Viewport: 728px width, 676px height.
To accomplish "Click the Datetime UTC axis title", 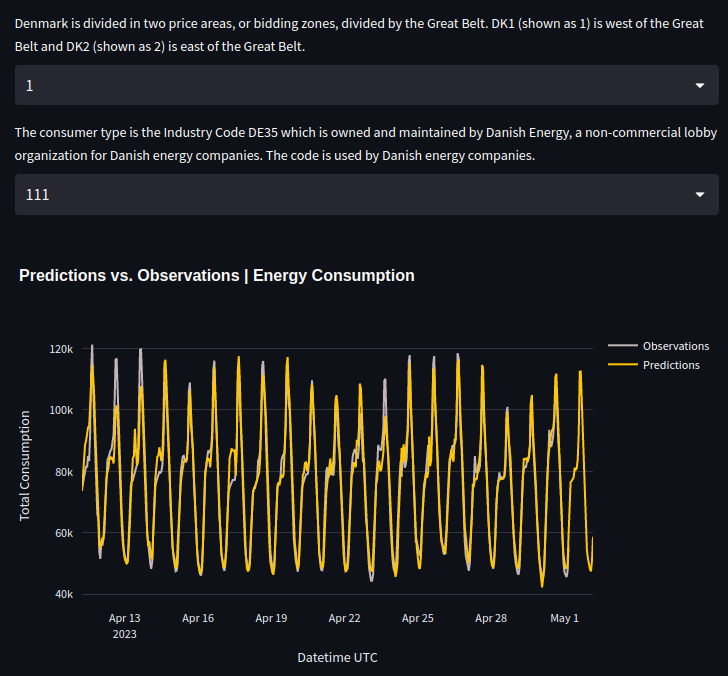I will pyautogui.click(x=337, y=657).
